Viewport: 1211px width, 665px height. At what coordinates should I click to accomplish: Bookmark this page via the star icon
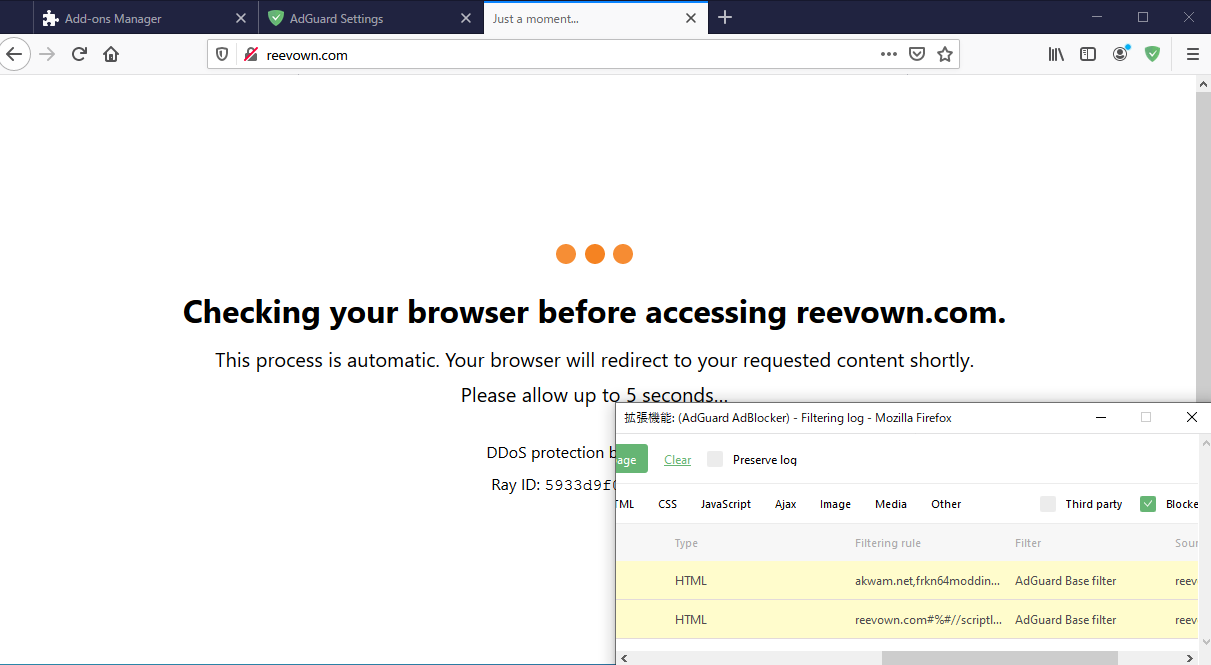point(945,54)
